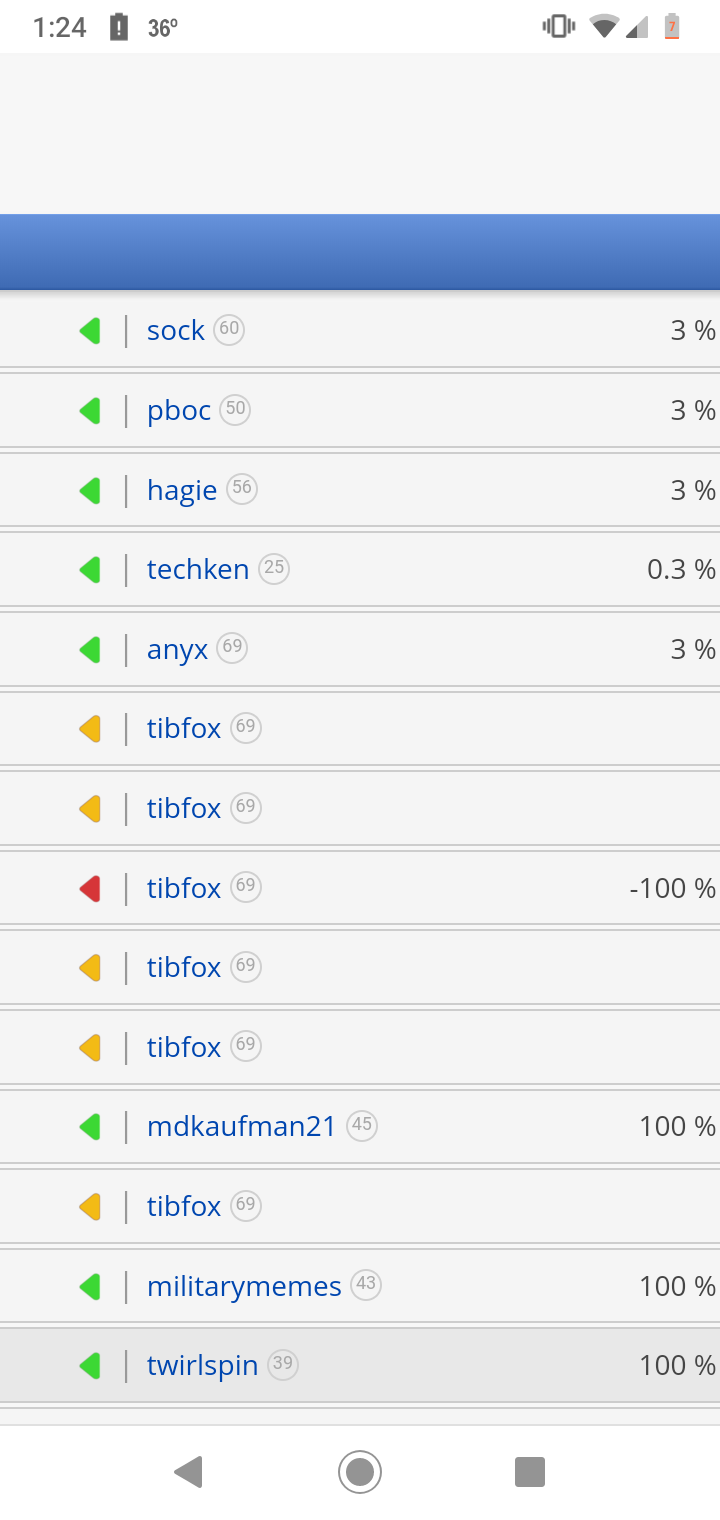The image size is (720, 1520).
Task: Select the 0.3 % vote by techken
Action: 681,569
